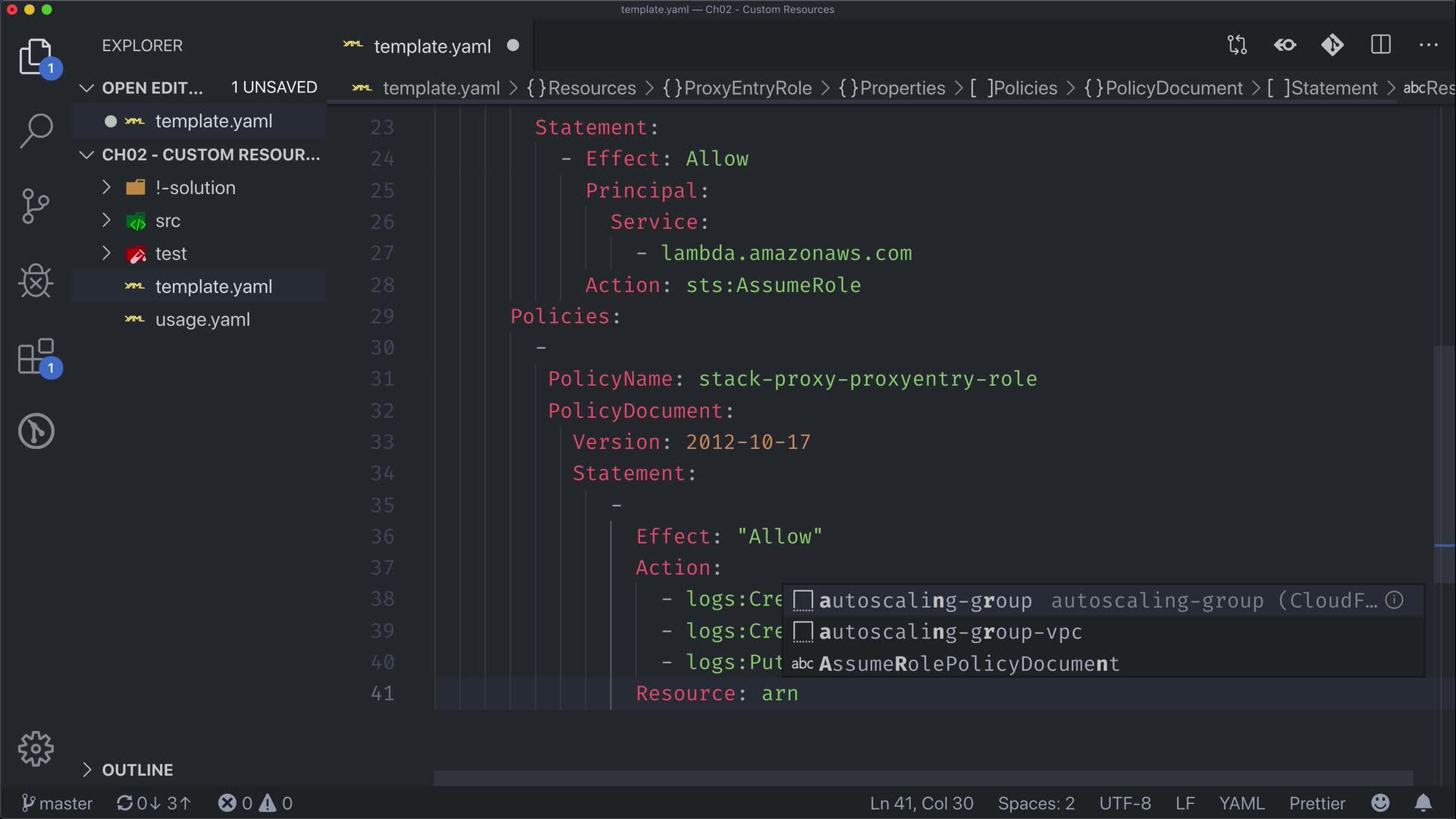1456x819 pixels.
Task: Show info for autoscaling-group suggestion
Action: (x=1394, y=600)
